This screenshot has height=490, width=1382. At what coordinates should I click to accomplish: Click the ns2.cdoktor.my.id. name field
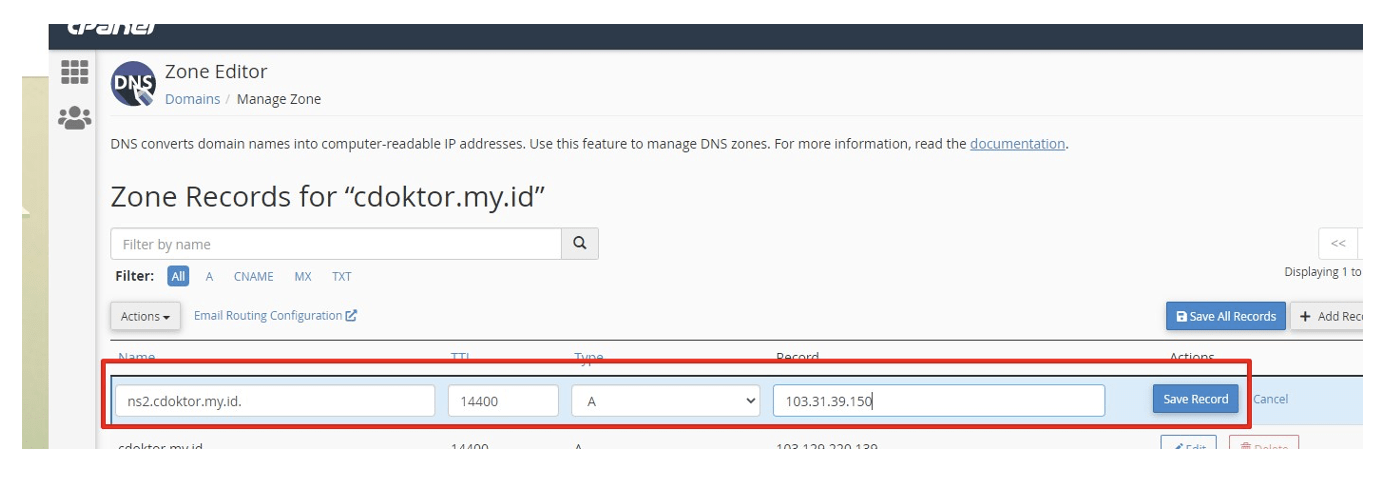click(275, 401)
